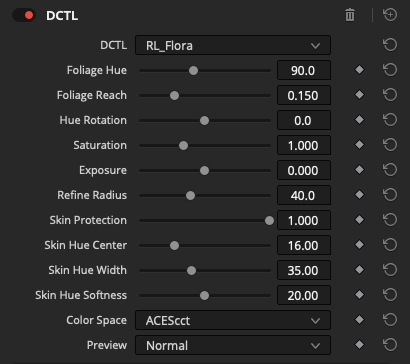This screenshot has height=364, width=410.
Task: Add keyframe for Hue Rotation
Action: 359,120
